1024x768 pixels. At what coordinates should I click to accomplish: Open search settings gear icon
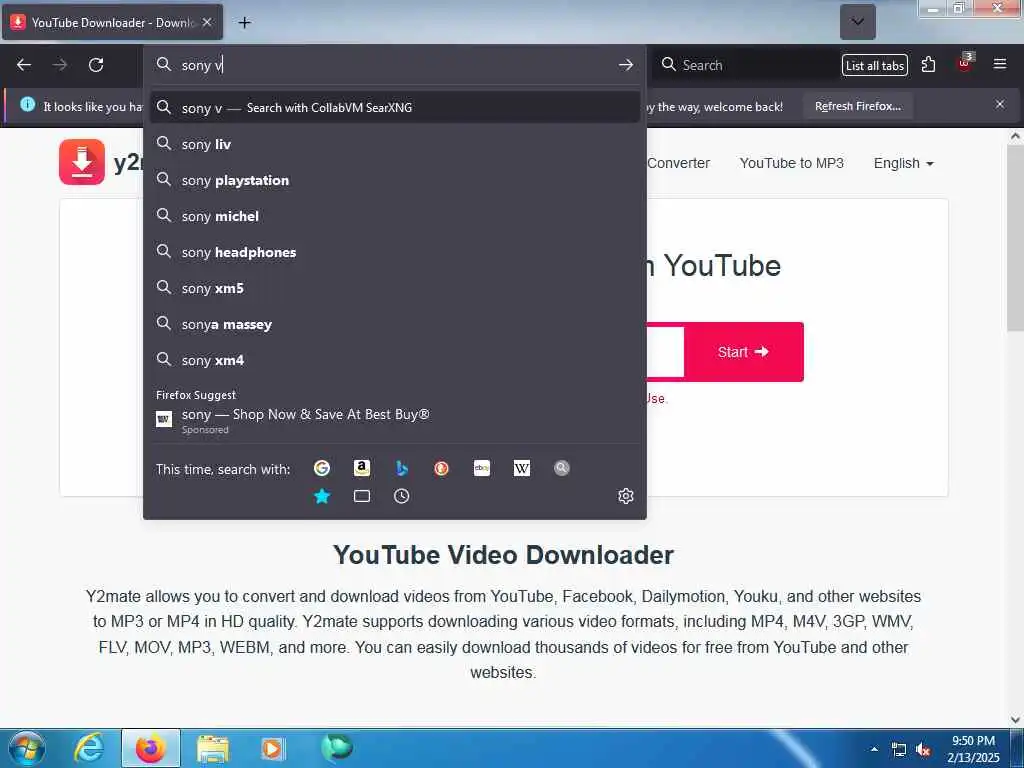click(x=626, y=496)
